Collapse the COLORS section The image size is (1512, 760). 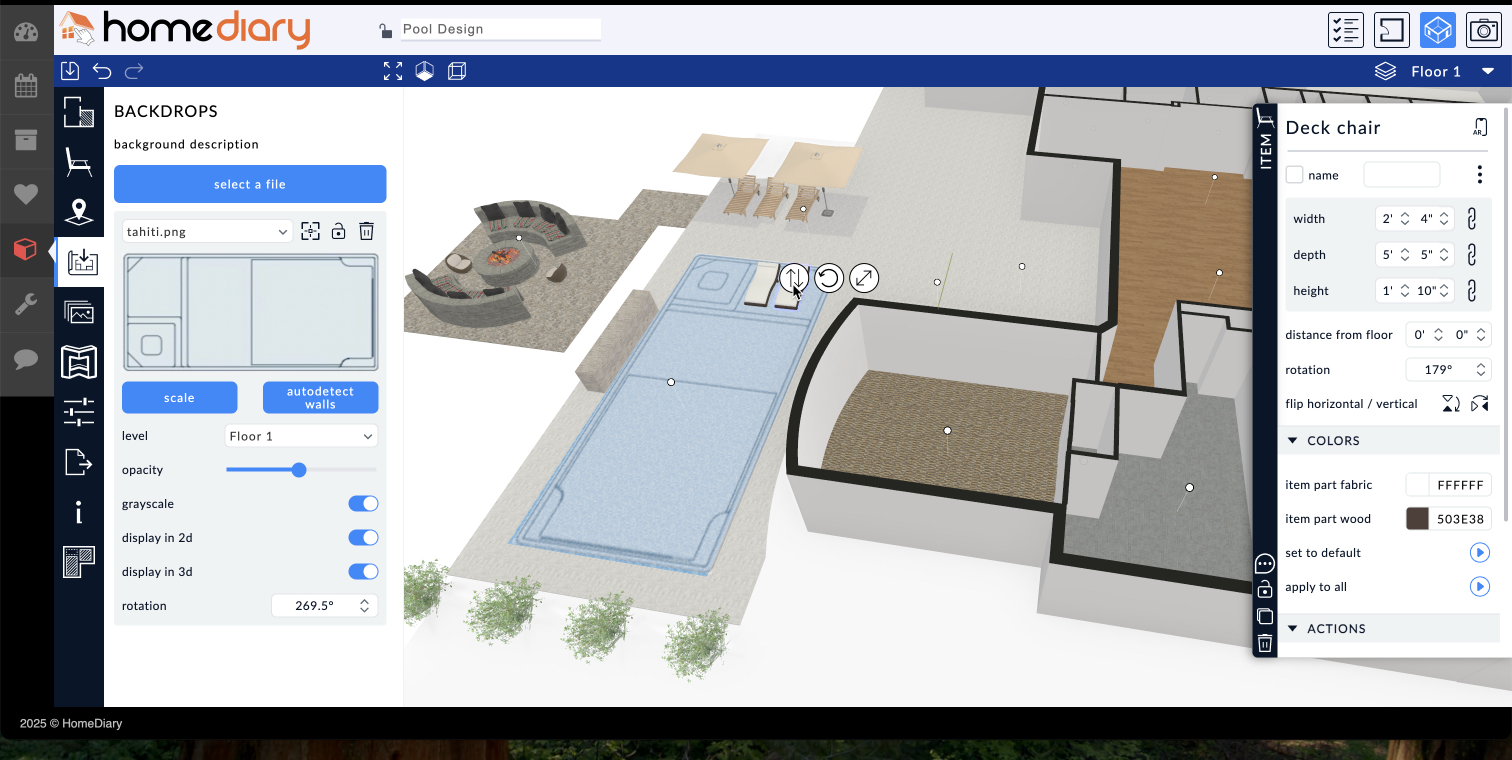click(1292, 441)
